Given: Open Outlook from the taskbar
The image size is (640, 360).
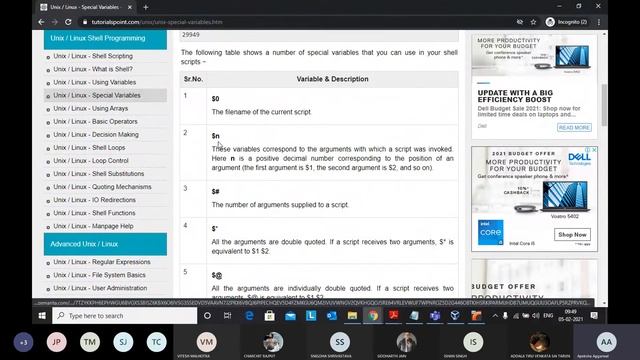Looking at the screenshot, I should 331,316.
